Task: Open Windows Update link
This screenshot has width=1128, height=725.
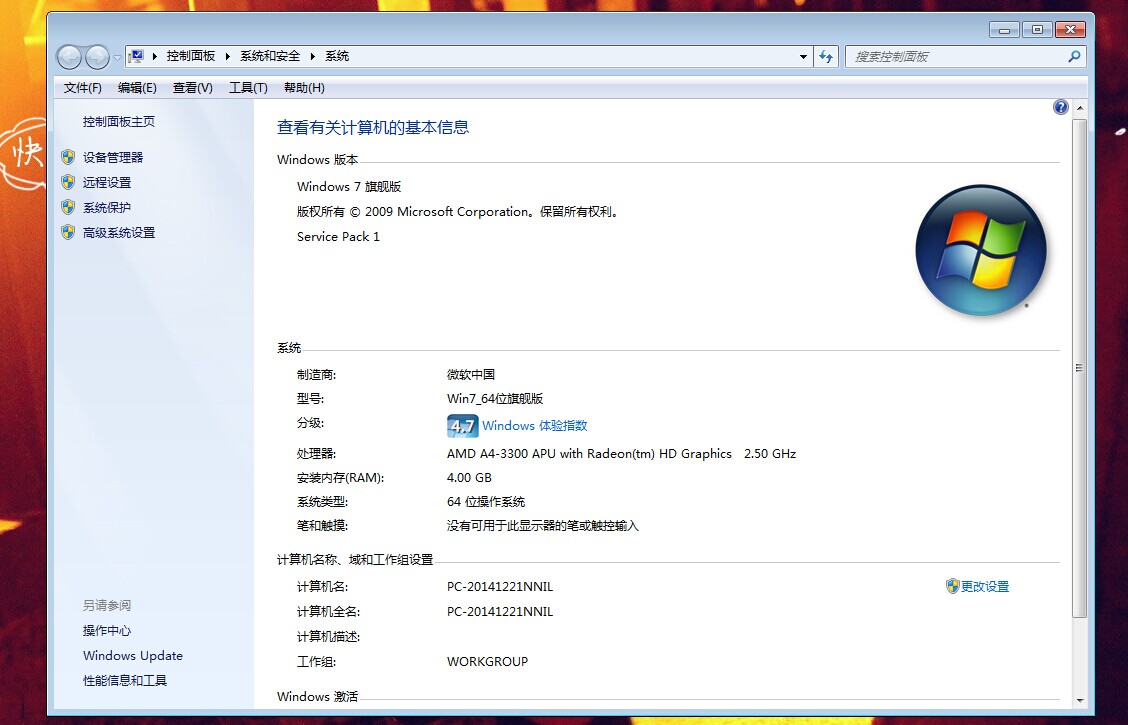Action: click(133, 656)
